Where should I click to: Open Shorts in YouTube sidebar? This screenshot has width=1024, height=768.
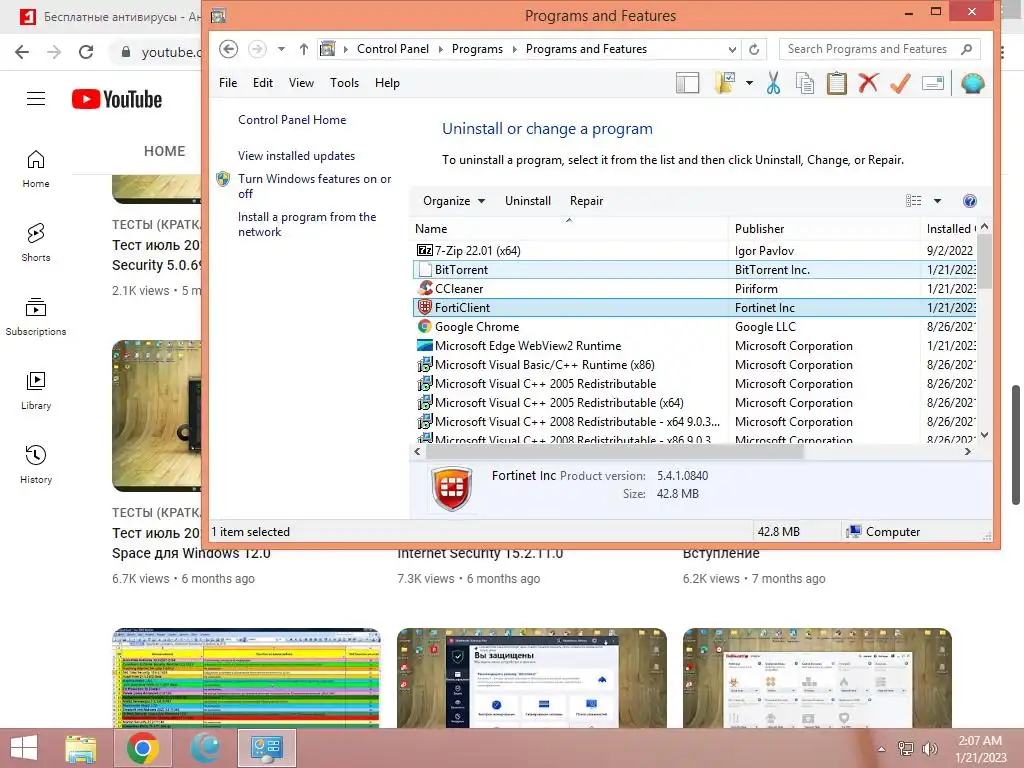(36, 242)
